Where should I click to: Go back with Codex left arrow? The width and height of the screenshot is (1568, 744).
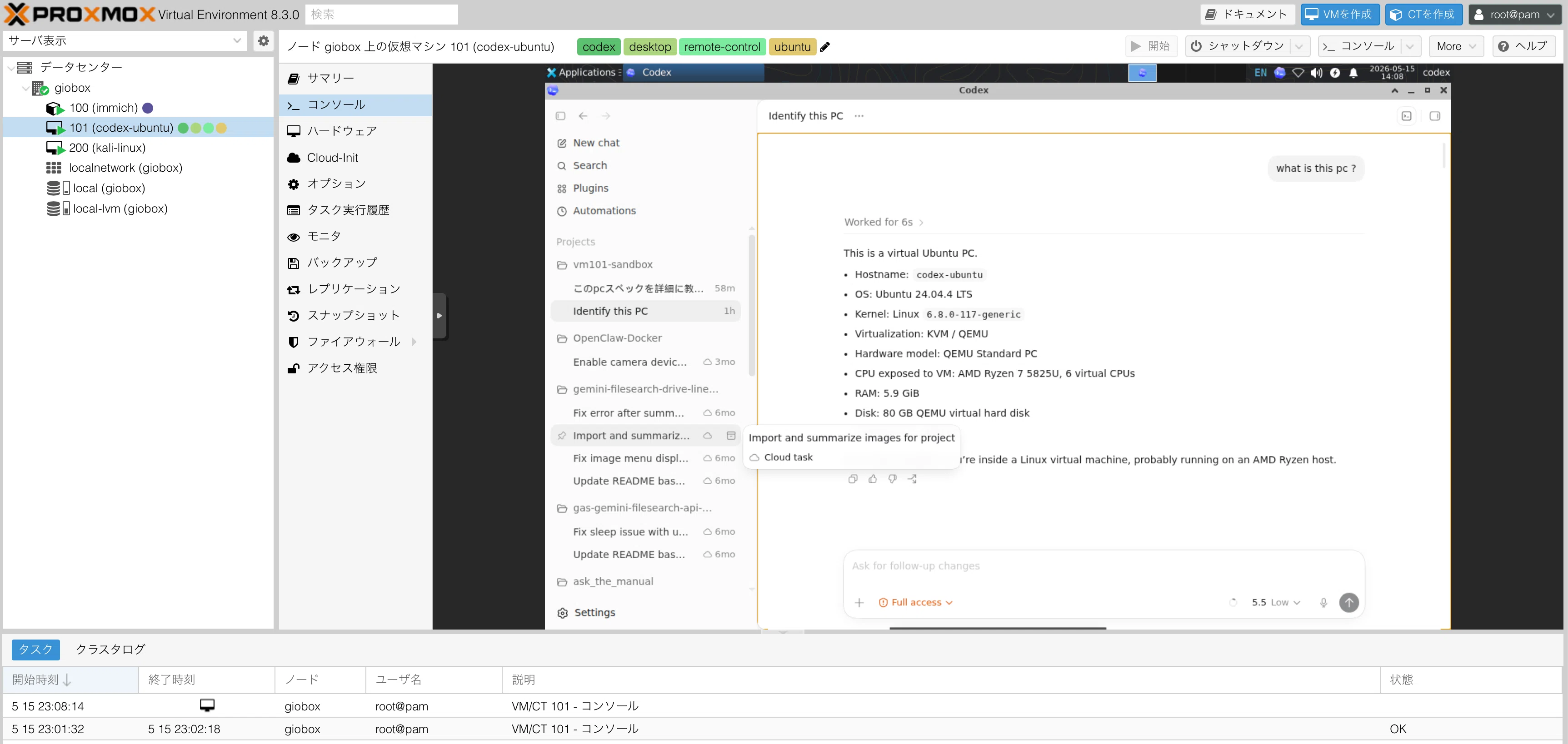click(583, 115)
